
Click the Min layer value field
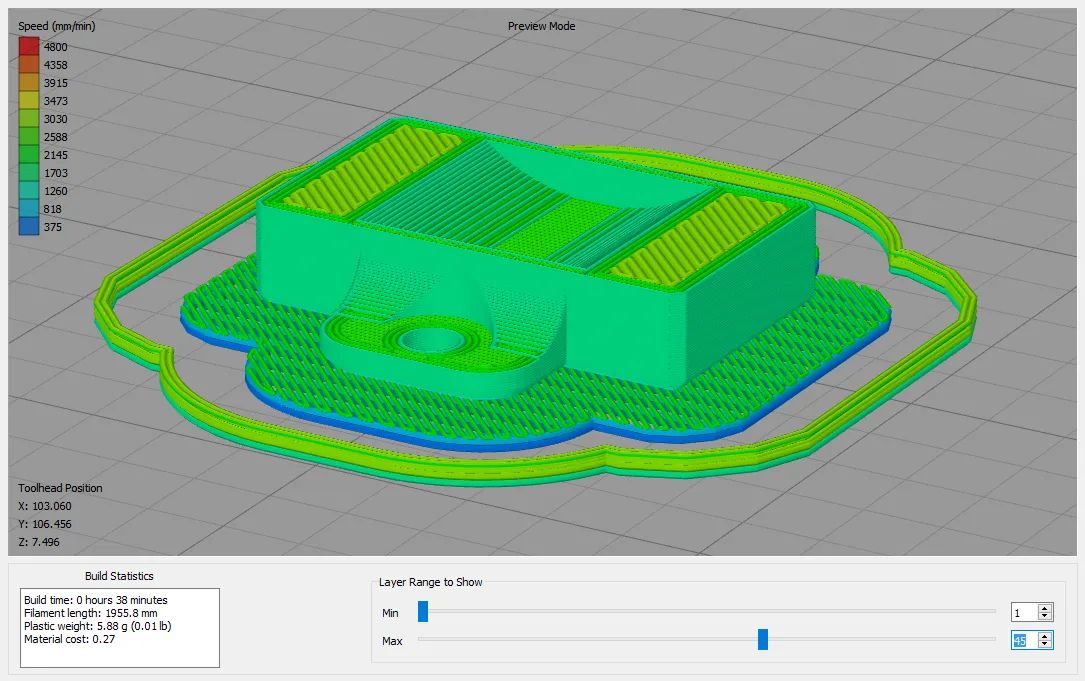[1024, 612]
